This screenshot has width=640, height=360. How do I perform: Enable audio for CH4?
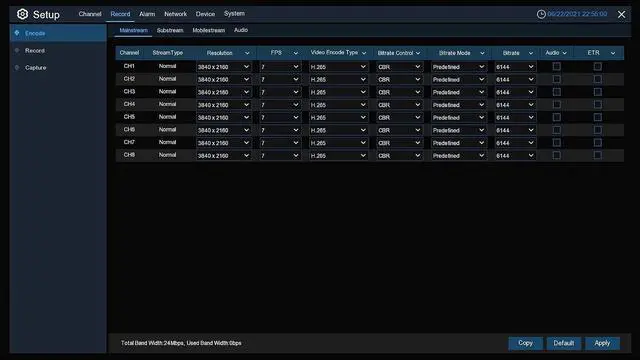(x=556, y=104)
